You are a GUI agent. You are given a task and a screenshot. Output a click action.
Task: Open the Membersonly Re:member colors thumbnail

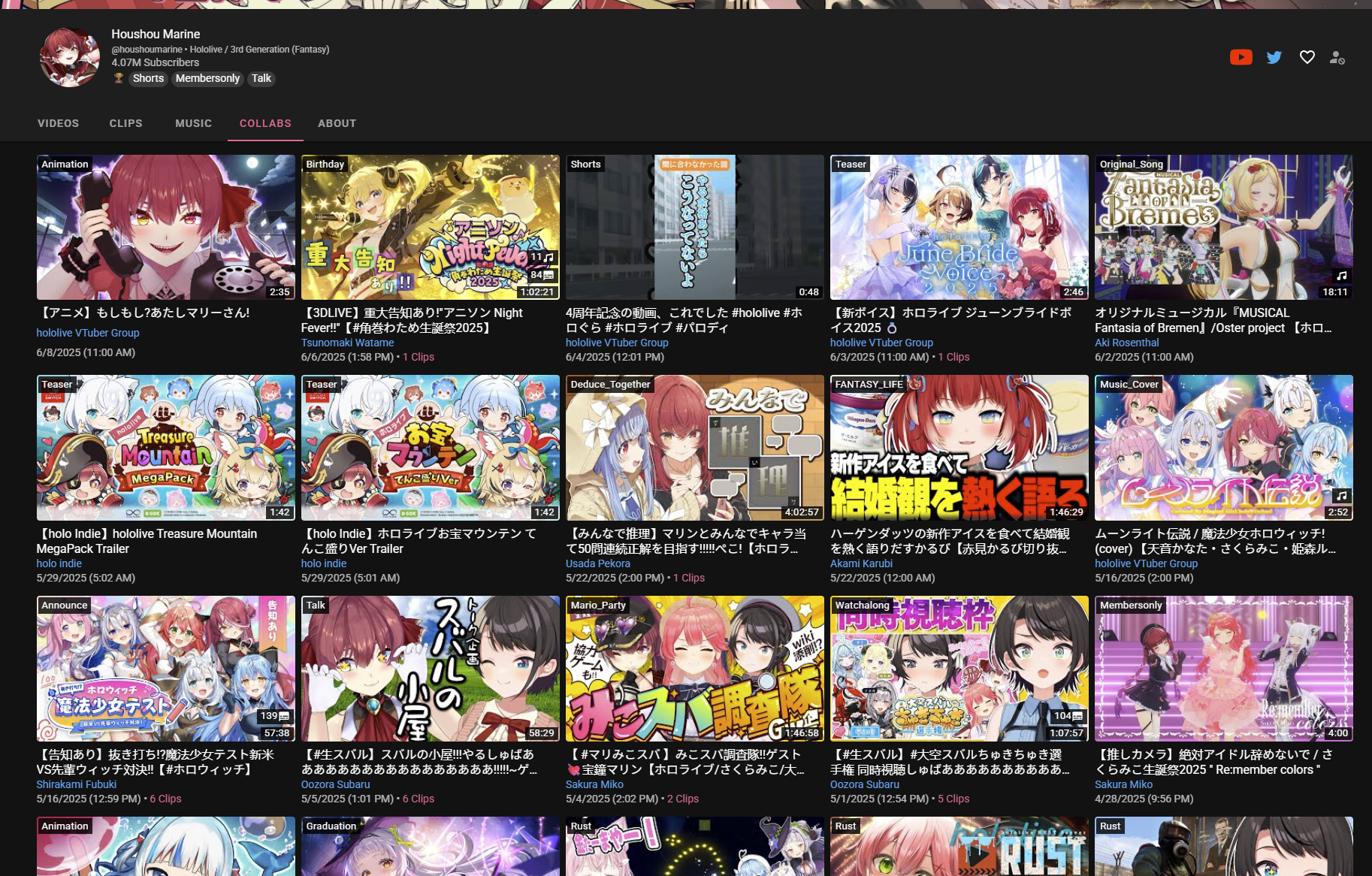coord(1224,669)
